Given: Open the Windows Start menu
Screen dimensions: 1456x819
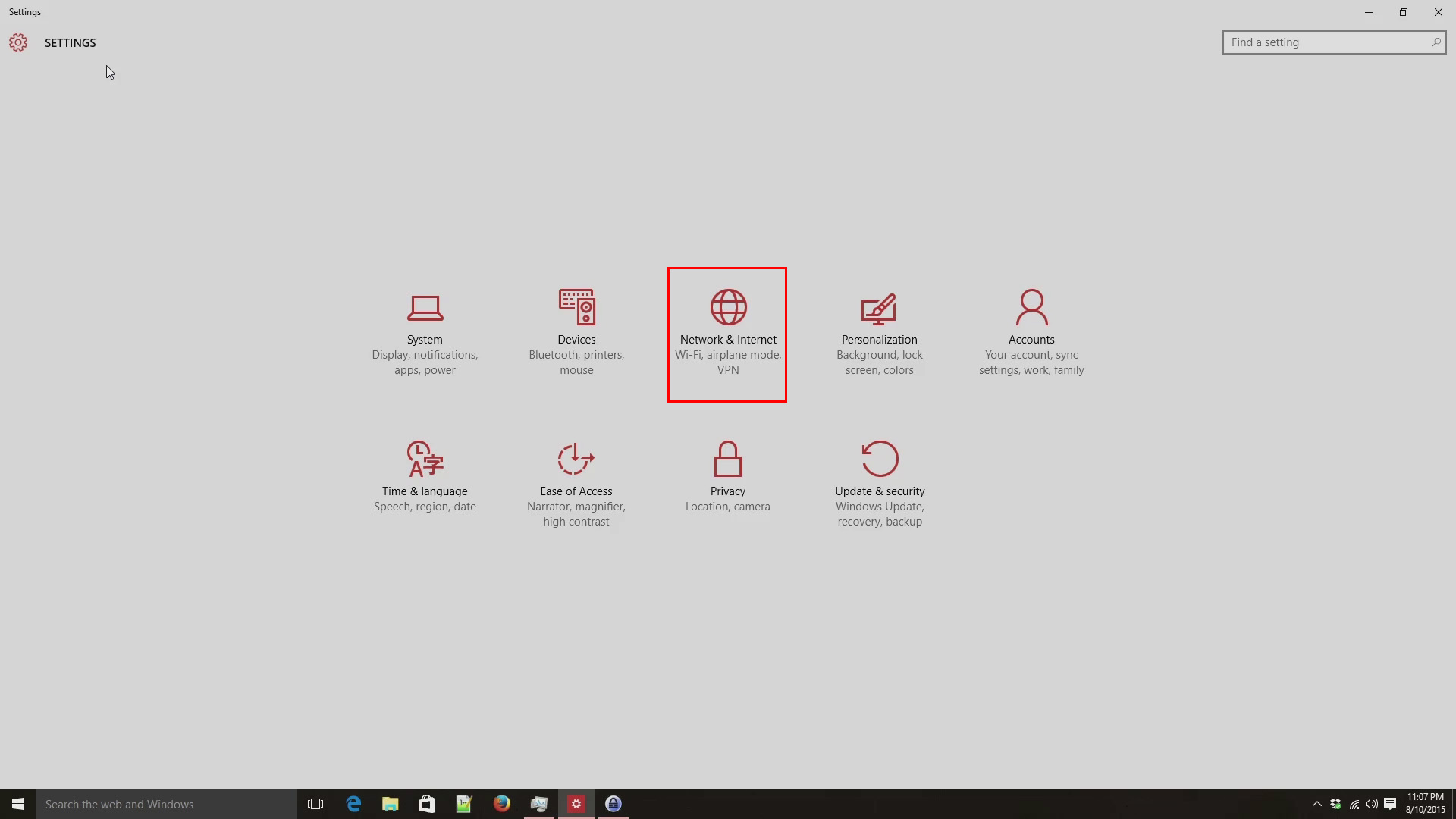Looking at the screenshot, I should [x=18, y=804].
